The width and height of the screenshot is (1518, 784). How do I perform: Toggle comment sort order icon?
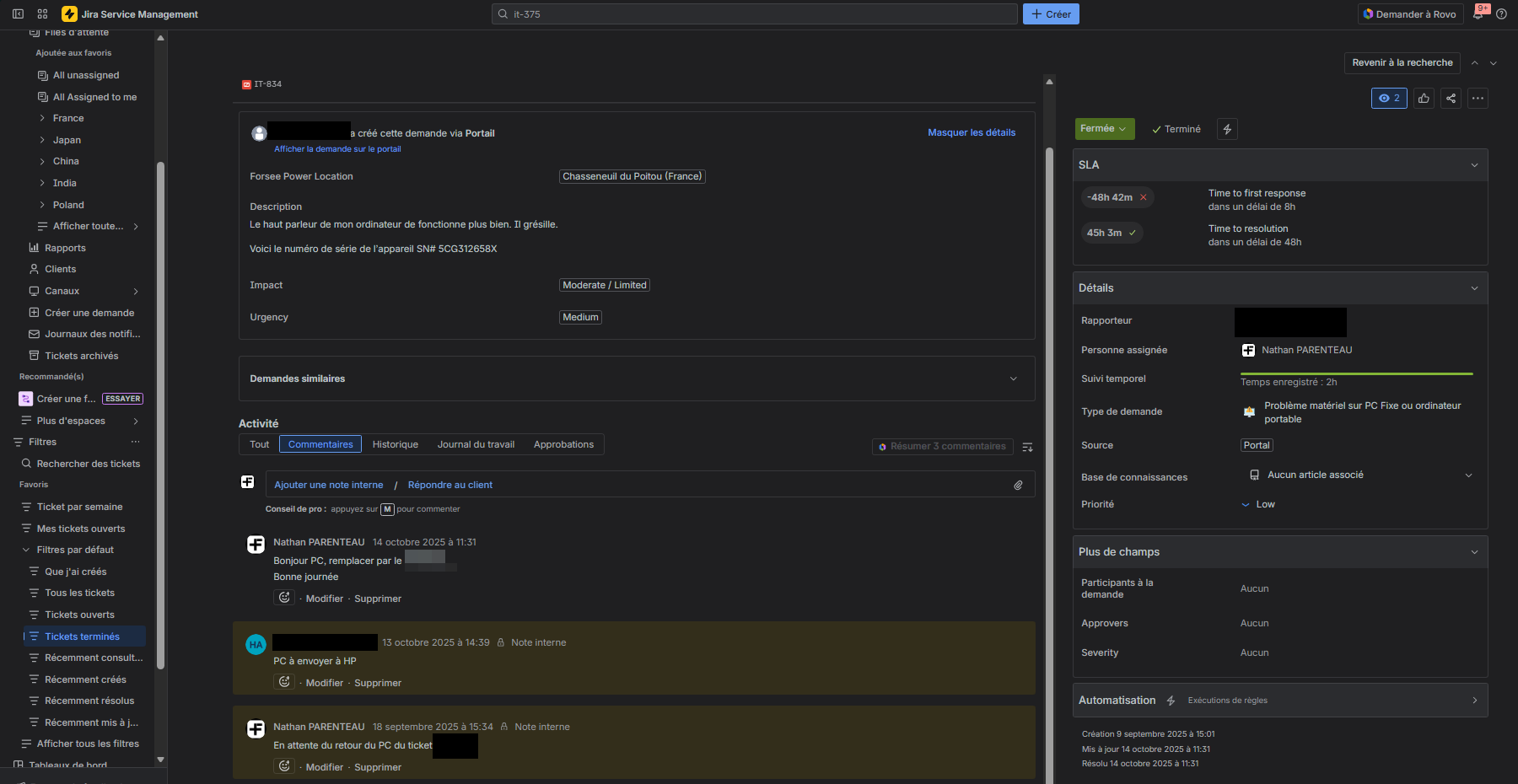click(x=1027, y=447)
